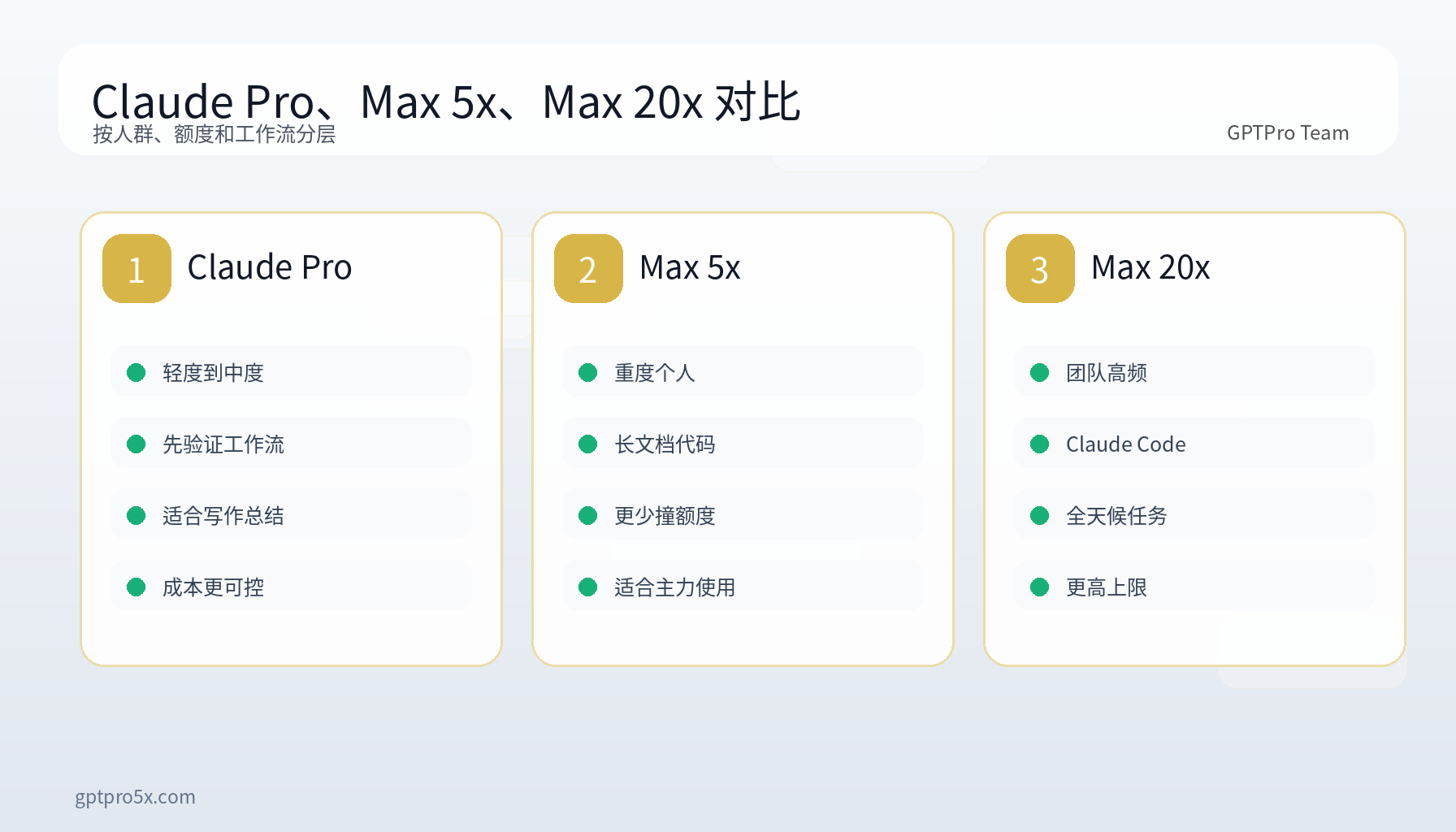Click the main title Claude Pro、Max 5x、Max 20x 对比

[x=446, y=102]
